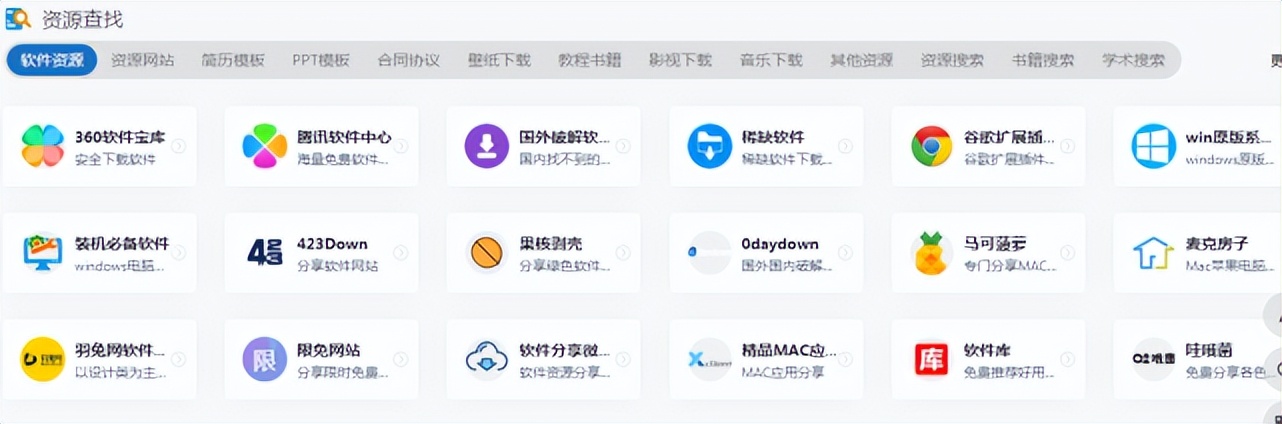The image size is (1282, 424).
Task: Open the 423Down title link
Action: (333, 244)
